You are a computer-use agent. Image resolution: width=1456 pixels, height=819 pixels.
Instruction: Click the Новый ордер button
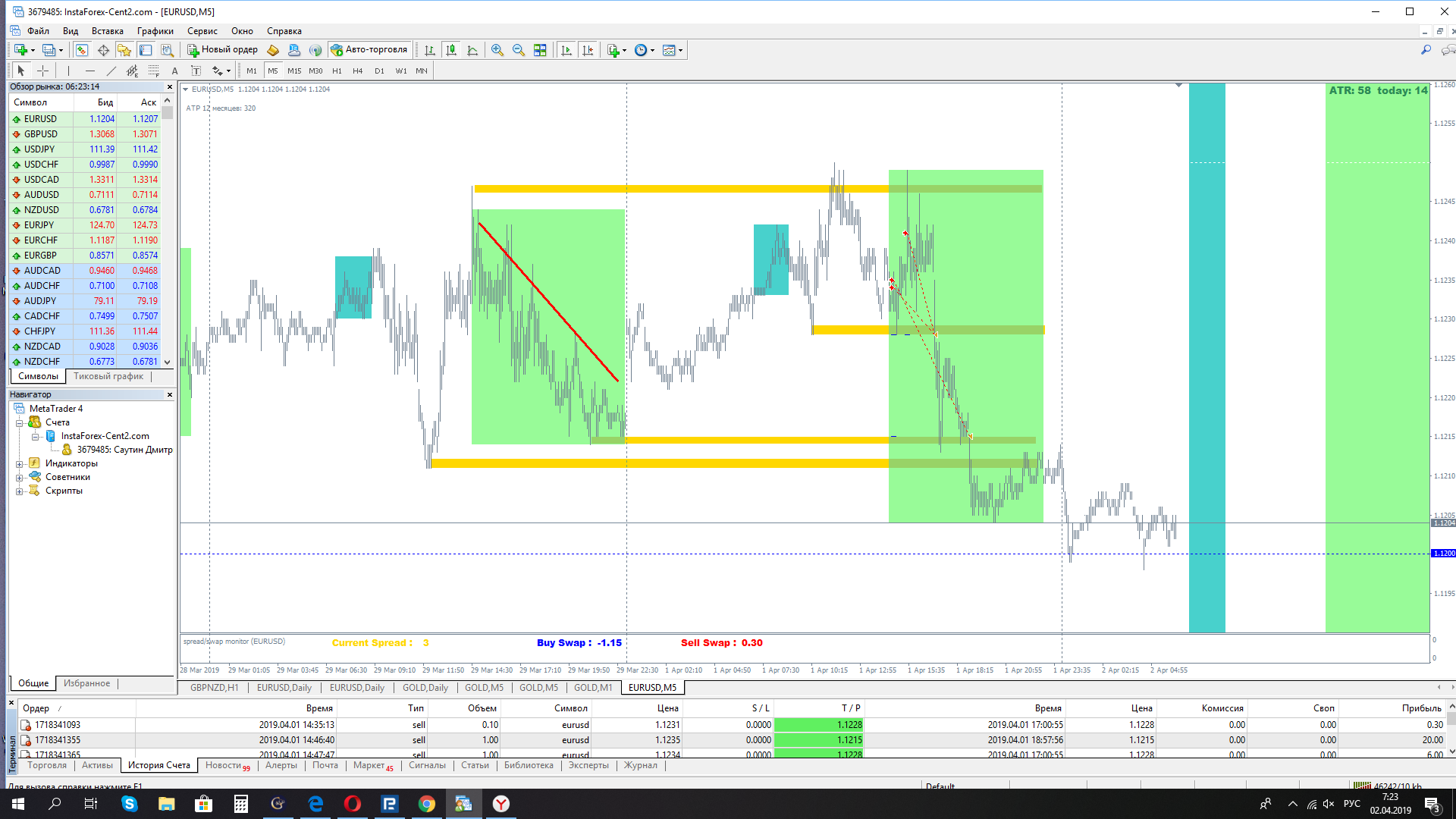[x=223, y=50]
